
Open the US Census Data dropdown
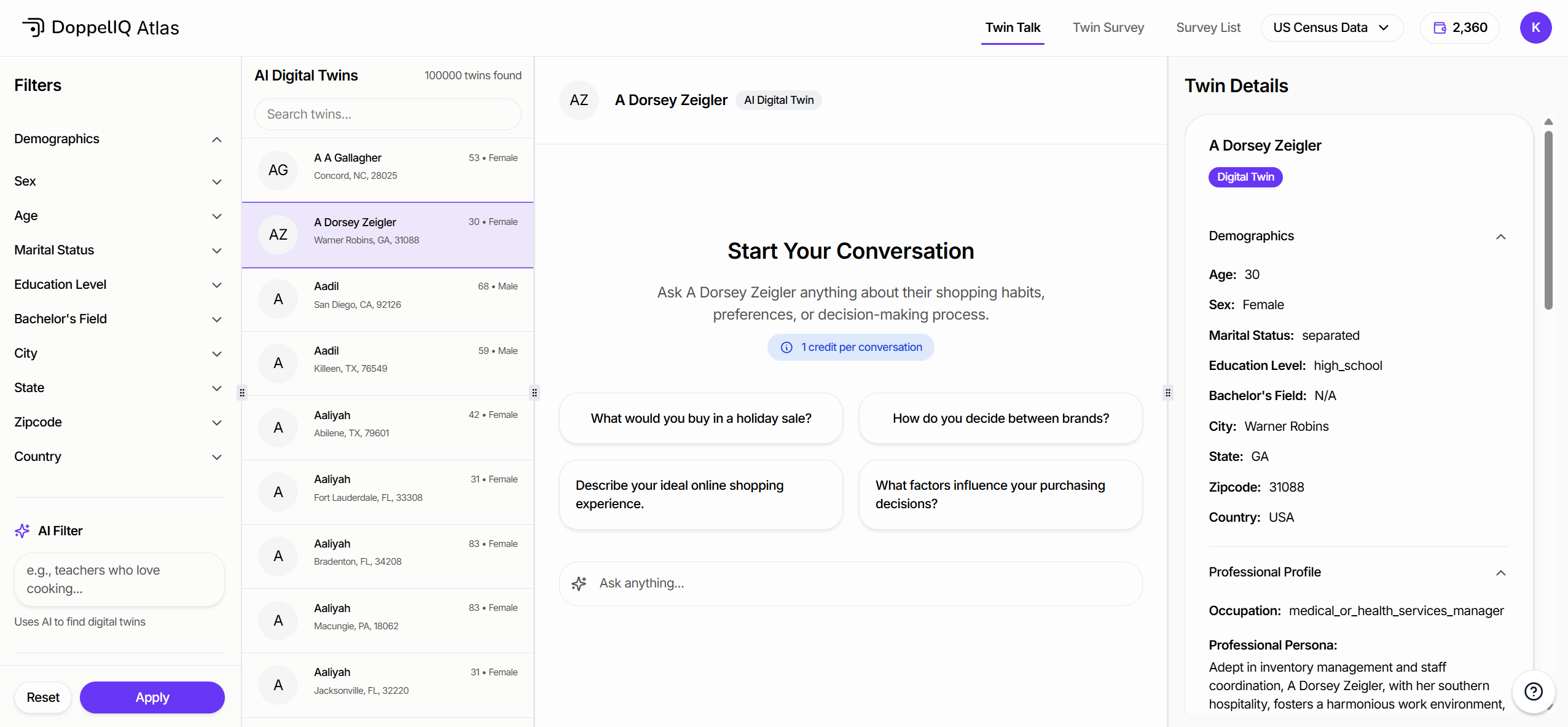[x=1331, y=28]
